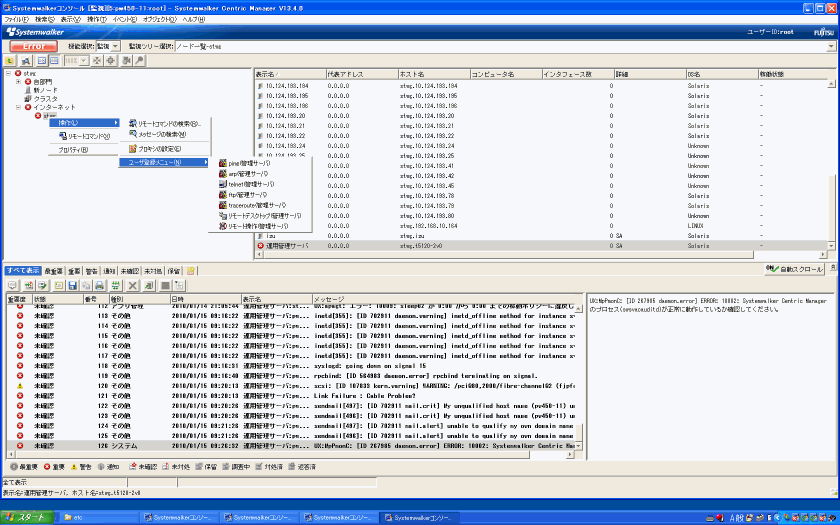
Task: Open the ファイル menu
Action: 16,19
